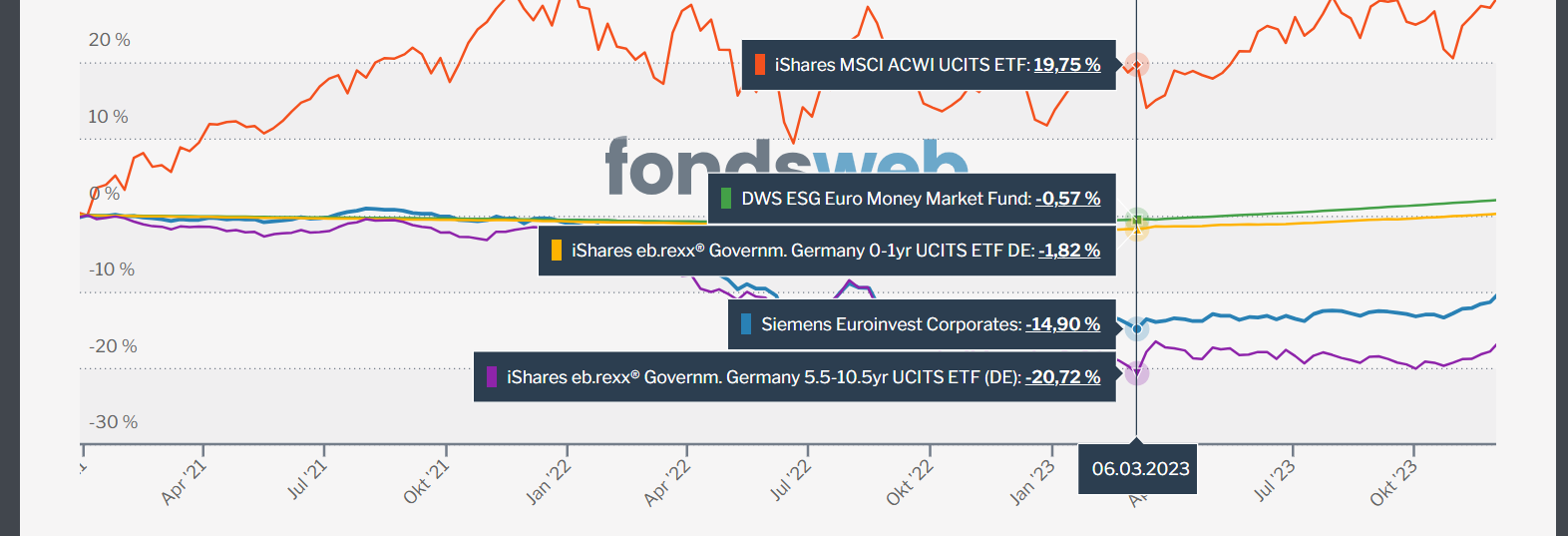
Task: Click the yellow swatch beside Germany 0-1yr ETF
Action: click(557, 251)
